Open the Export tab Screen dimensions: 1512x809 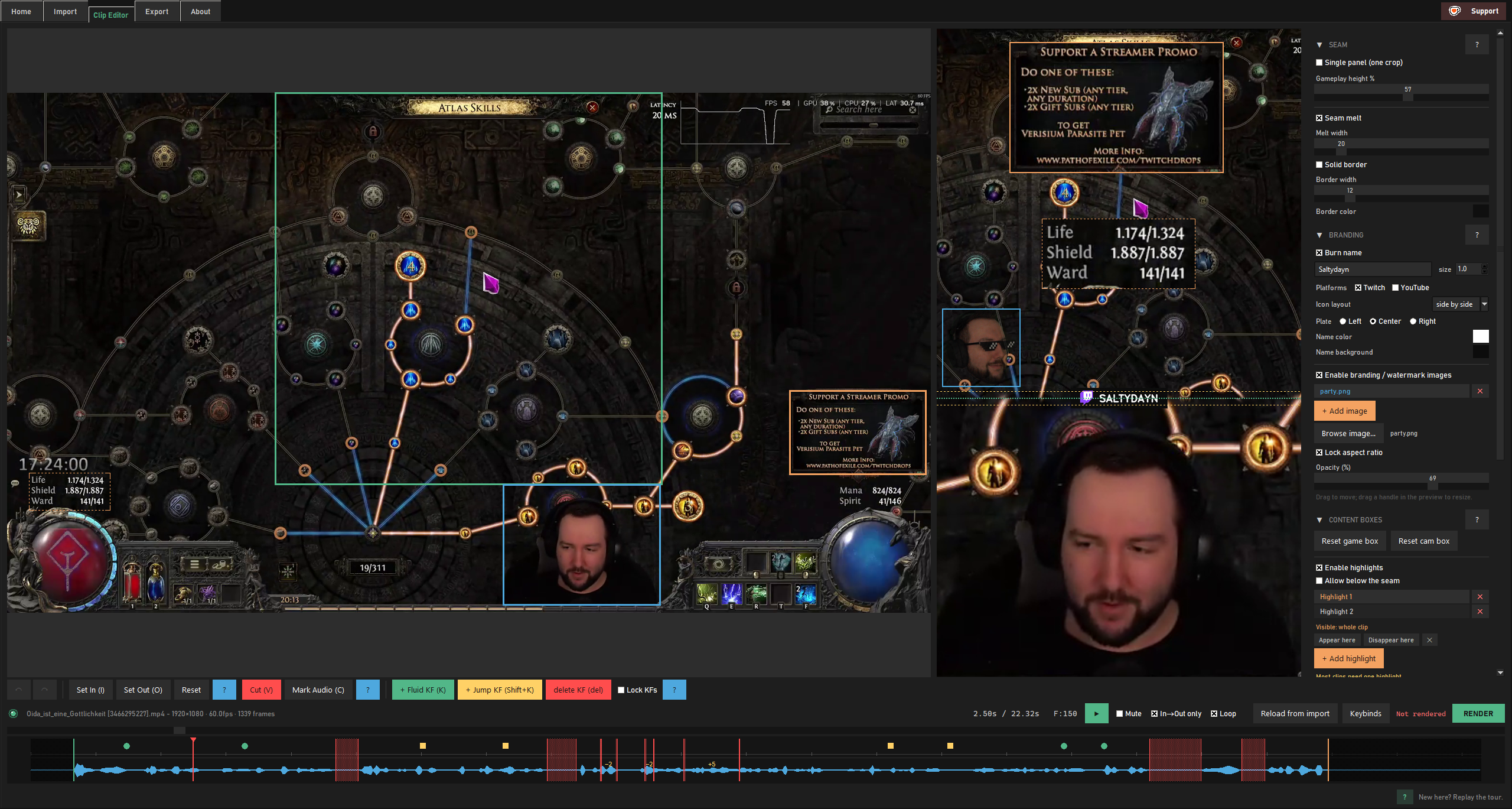click(157, 11)
